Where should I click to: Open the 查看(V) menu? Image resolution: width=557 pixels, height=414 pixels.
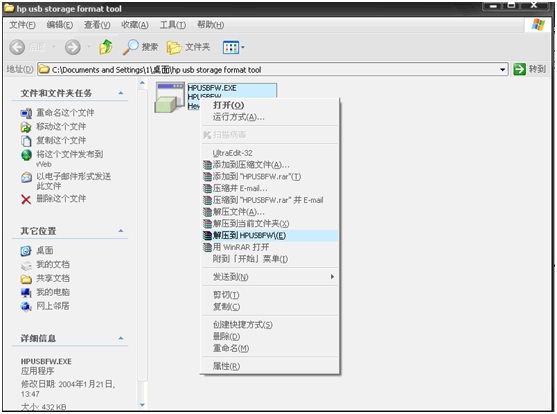(x=97, y=25)
